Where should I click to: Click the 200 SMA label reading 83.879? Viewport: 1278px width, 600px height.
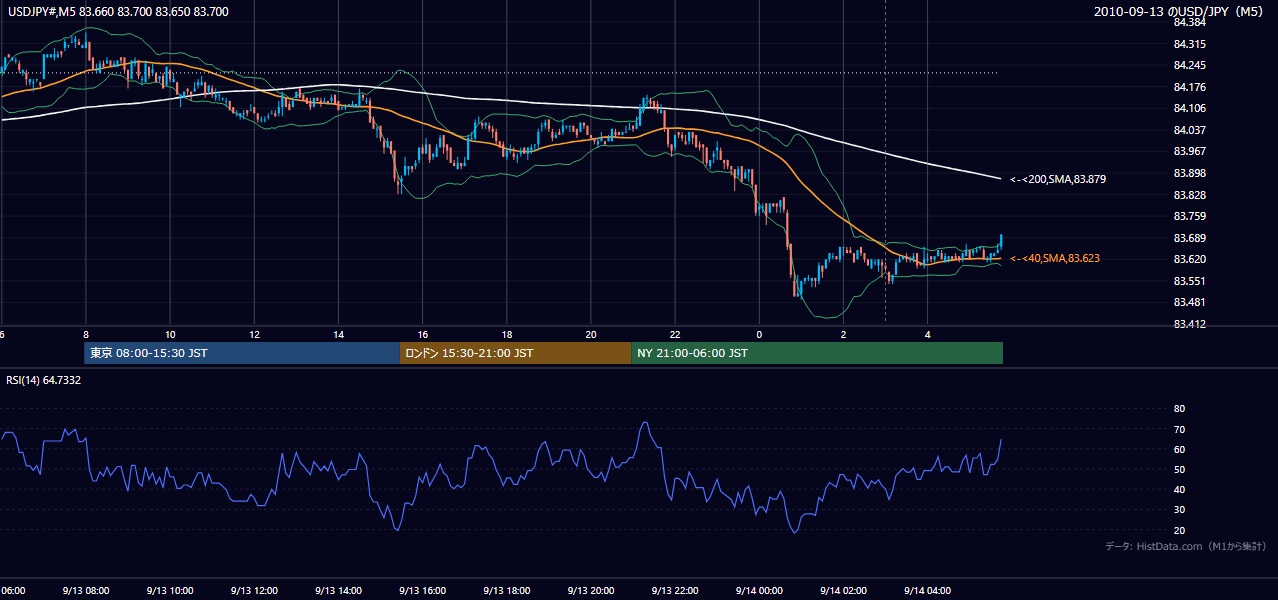click(x=1056, y=179)
